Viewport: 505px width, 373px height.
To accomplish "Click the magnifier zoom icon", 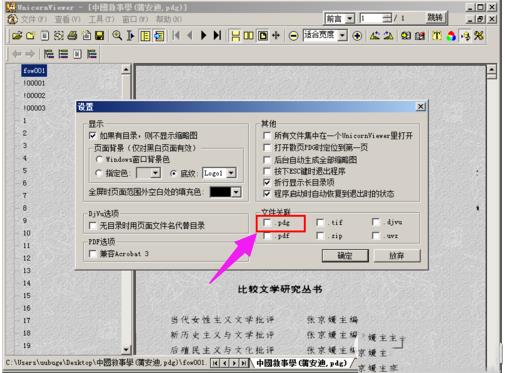I will click(117, 35).
